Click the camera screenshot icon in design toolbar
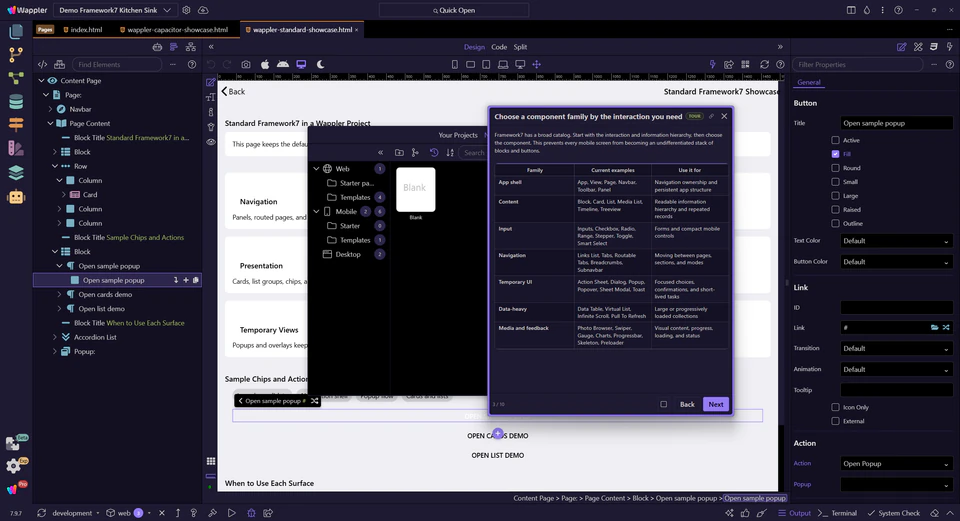The width and height of the screenshot is (960, 521). (x=246, y=64)
